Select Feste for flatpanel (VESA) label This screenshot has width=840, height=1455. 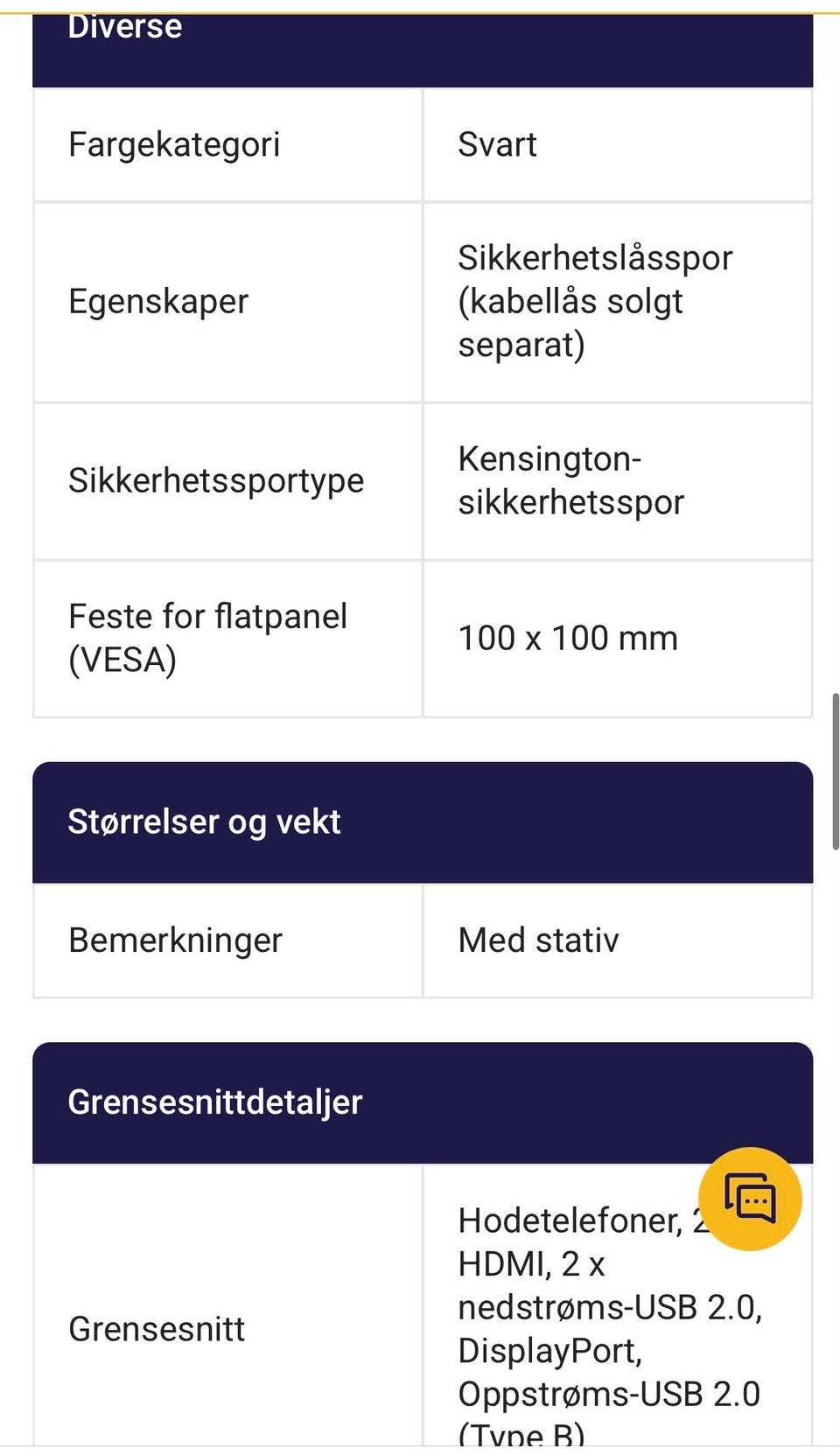coord(208,638)
